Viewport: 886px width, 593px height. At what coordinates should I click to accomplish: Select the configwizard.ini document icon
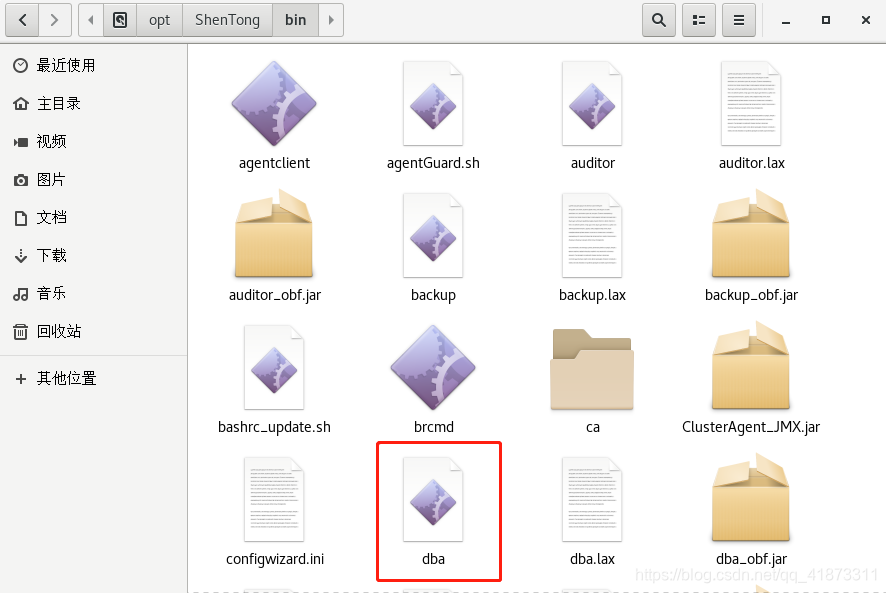274,500
